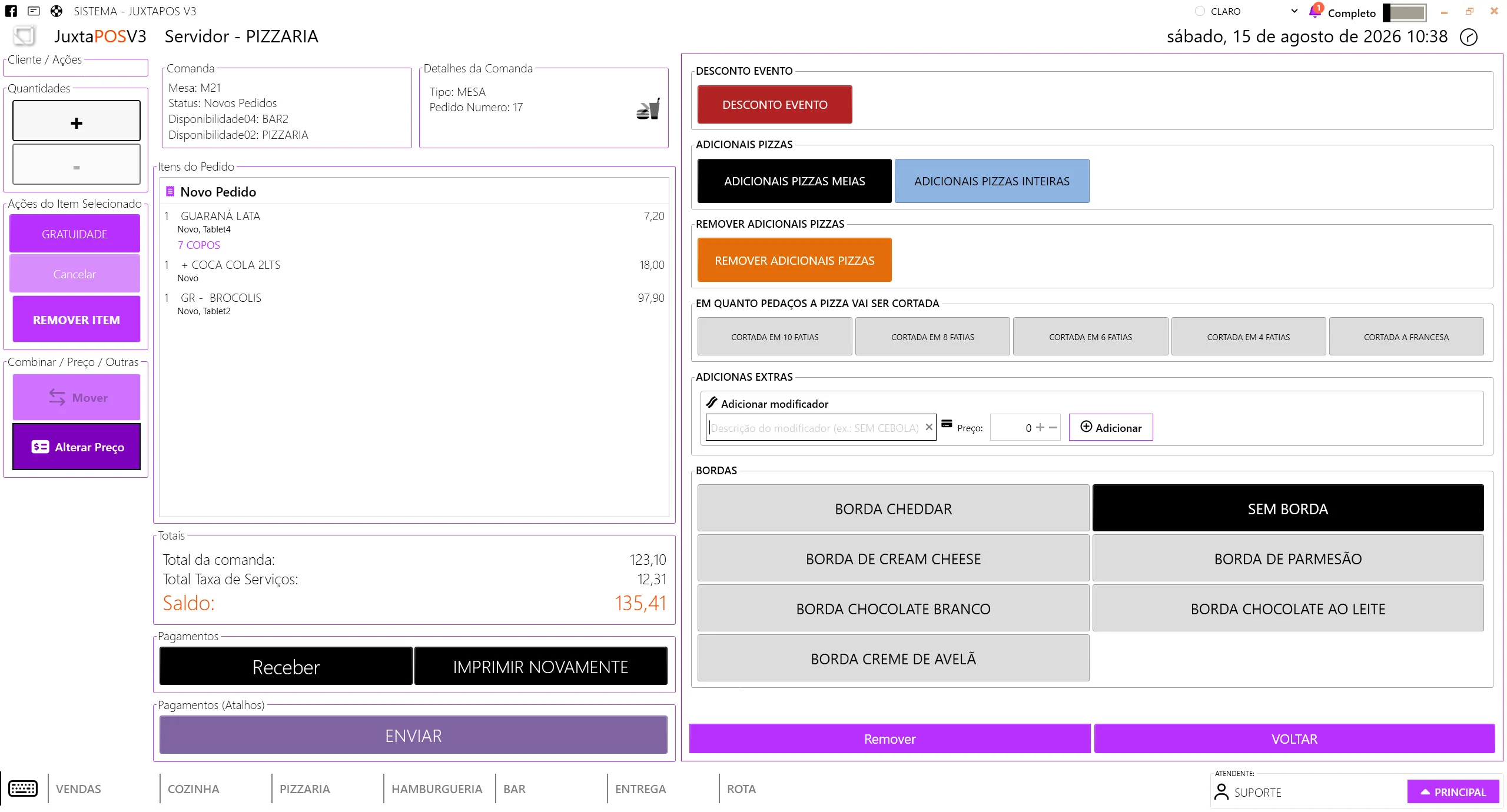The width and height of the screenshot is (1507, 812).
Task: Increase the modifier price with plus
Action: click(1040, 428)
